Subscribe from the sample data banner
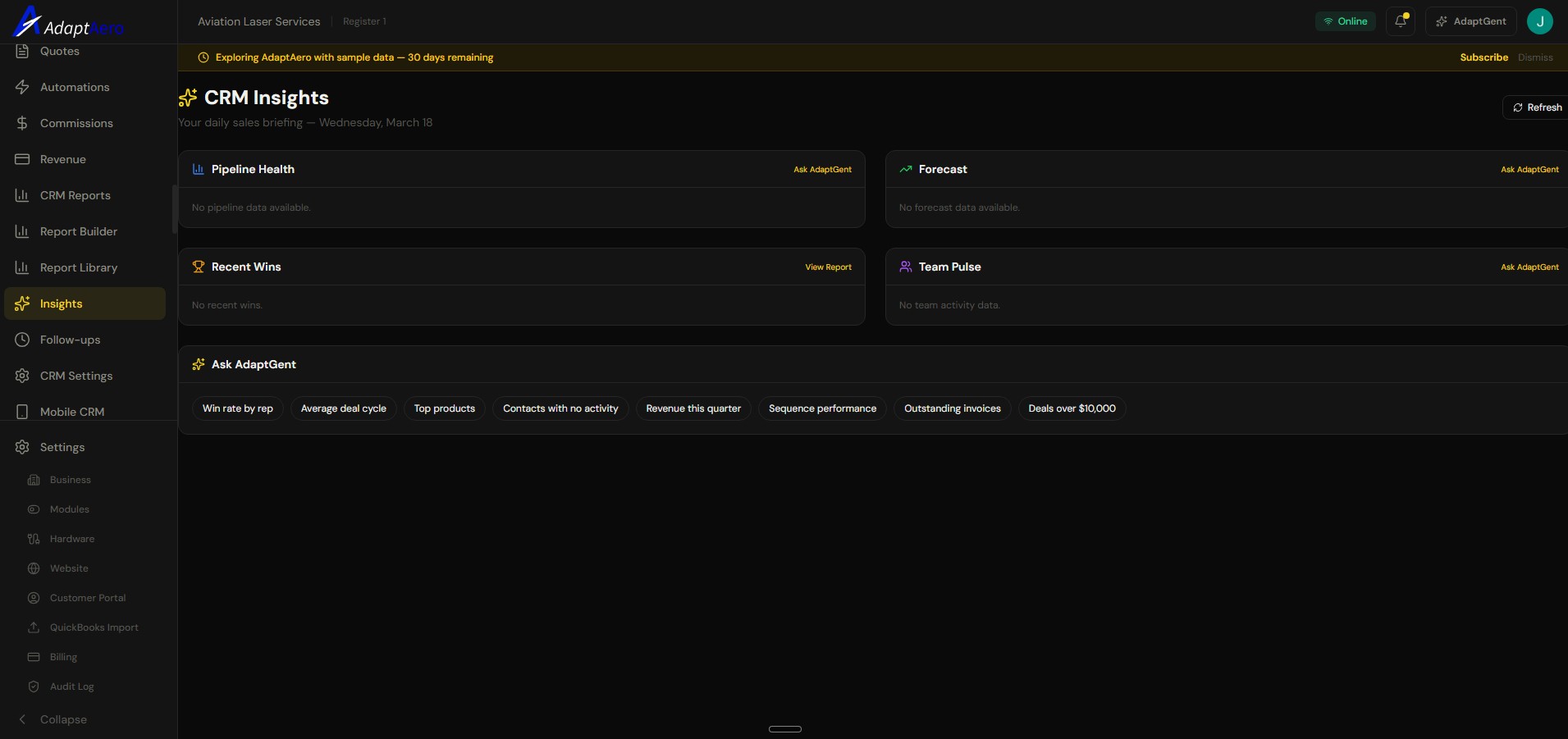Screen dimensions: 1568x739 1482,57
